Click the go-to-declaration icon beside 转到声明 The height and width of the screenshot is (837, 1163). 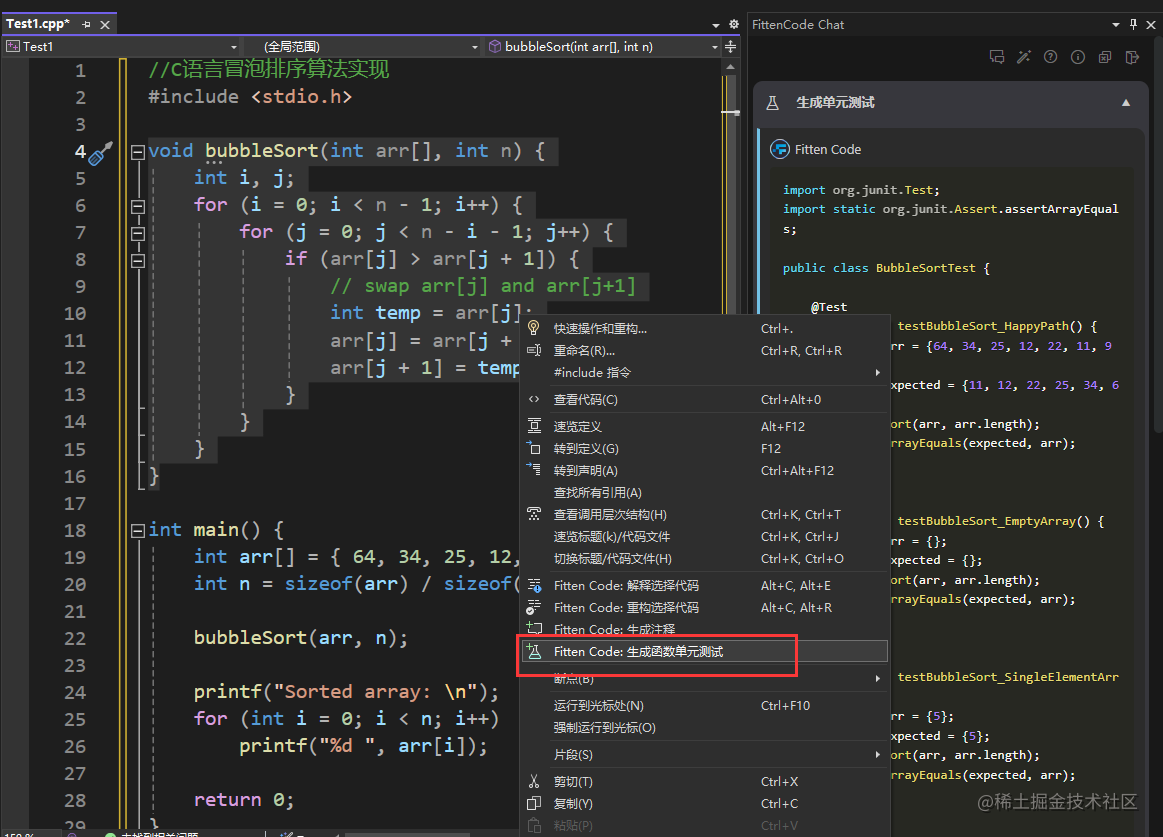pyautogui.click(x=534, y=470)
